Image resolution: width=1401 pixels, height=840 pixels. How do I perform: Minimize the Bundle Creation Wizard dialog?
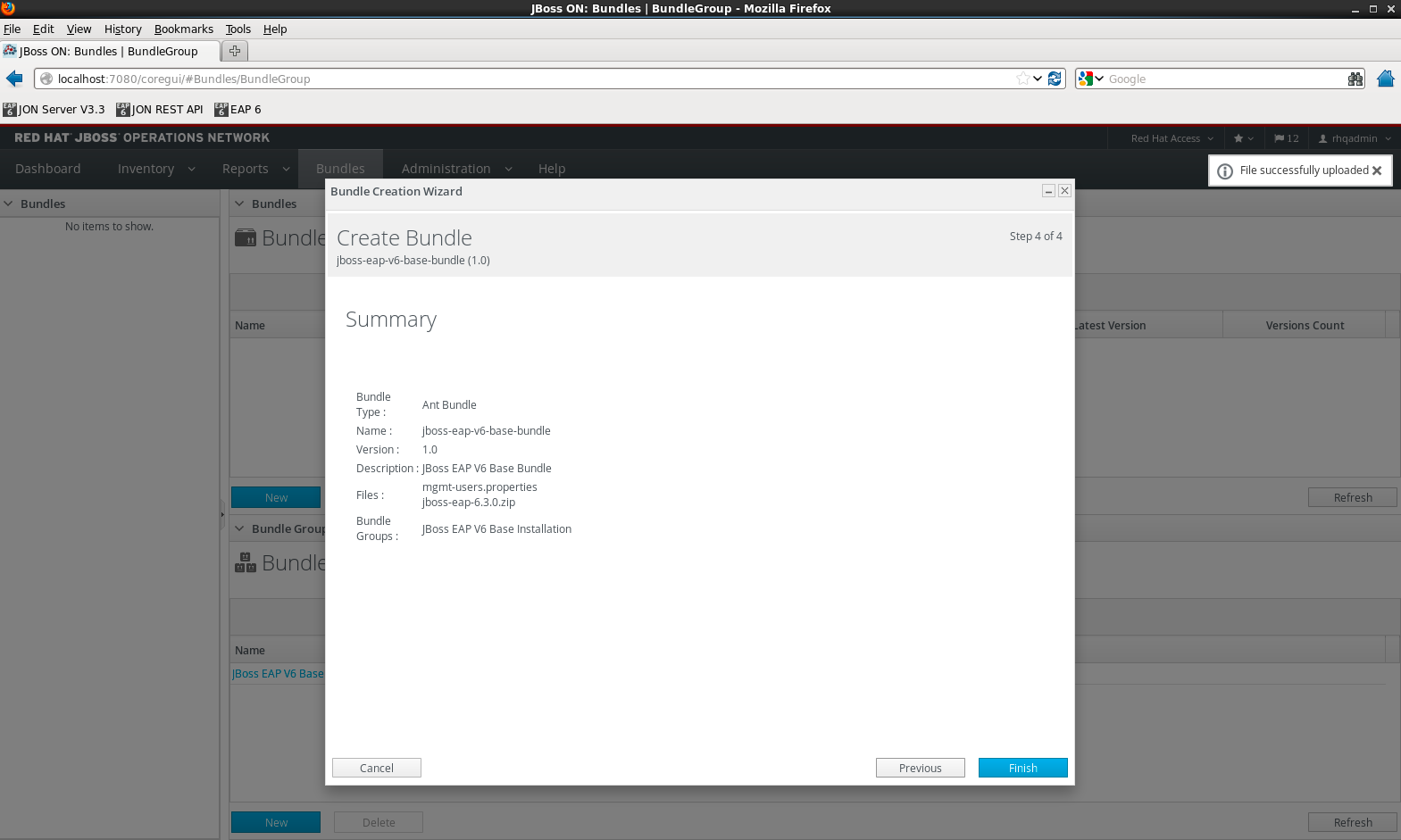1048,191
